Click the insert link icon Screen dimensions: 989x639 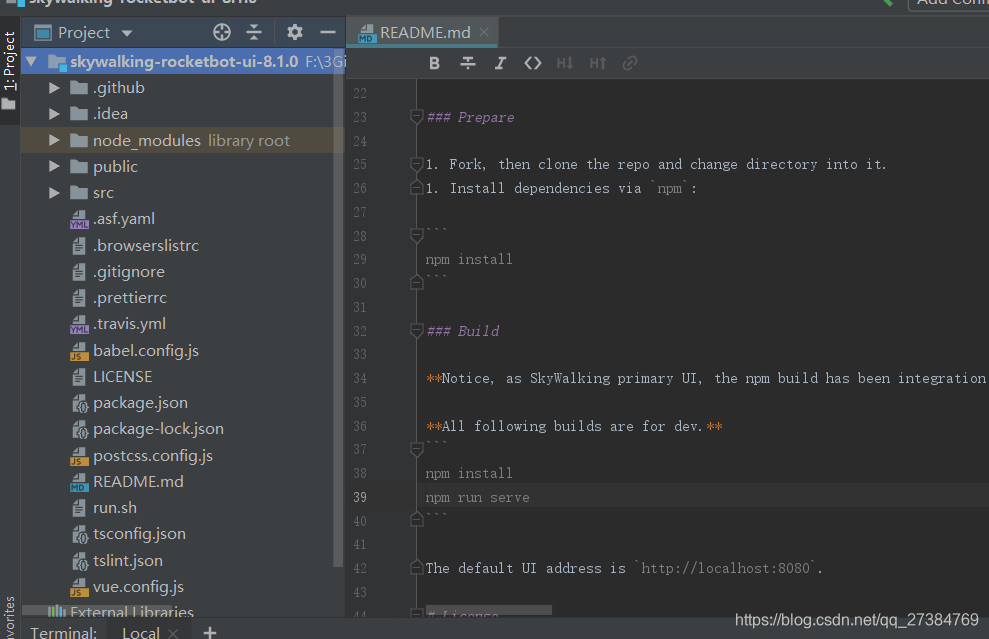tap(629, 63)
